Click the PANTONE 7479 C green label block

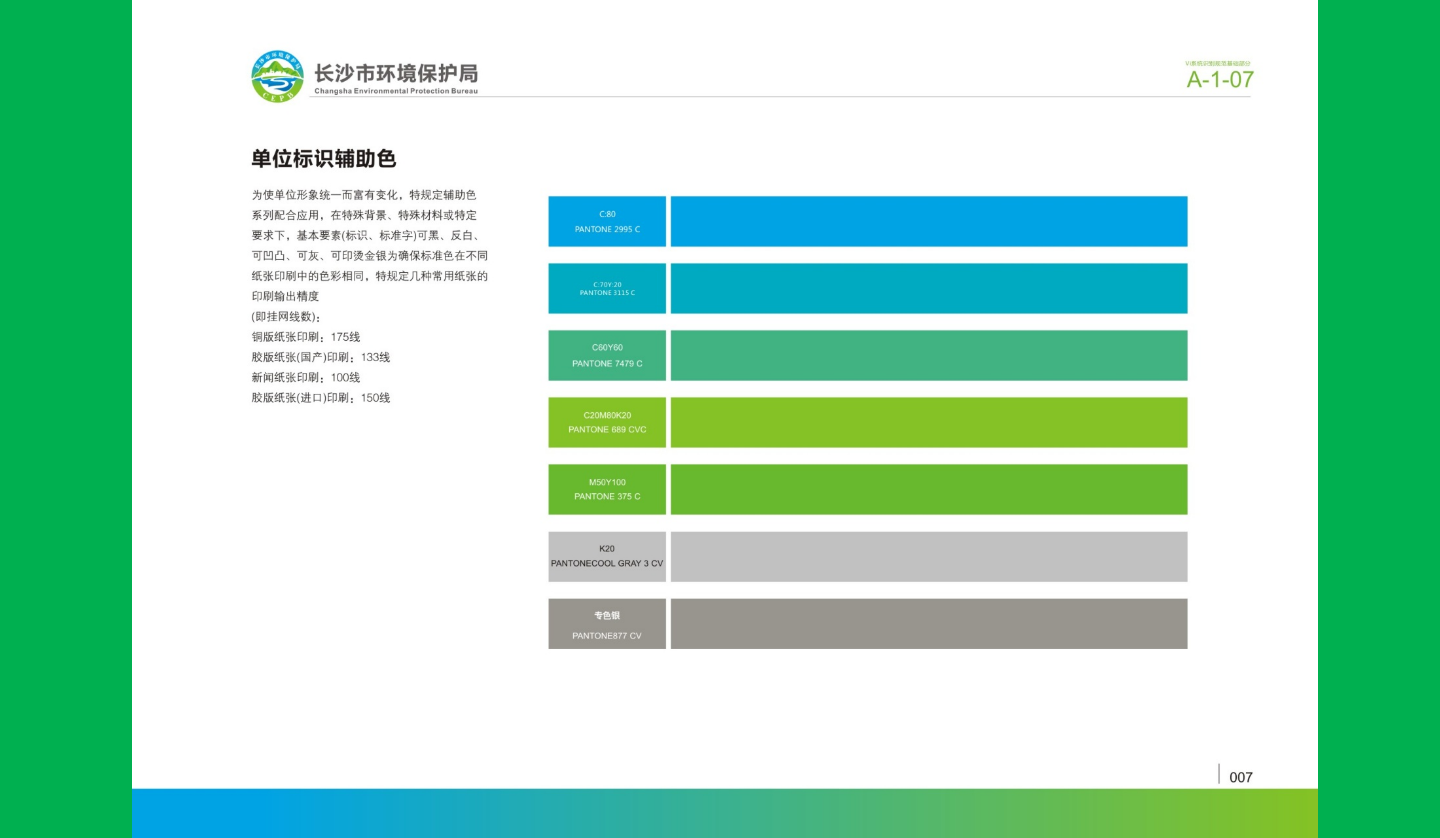click(x=606, y=355)
